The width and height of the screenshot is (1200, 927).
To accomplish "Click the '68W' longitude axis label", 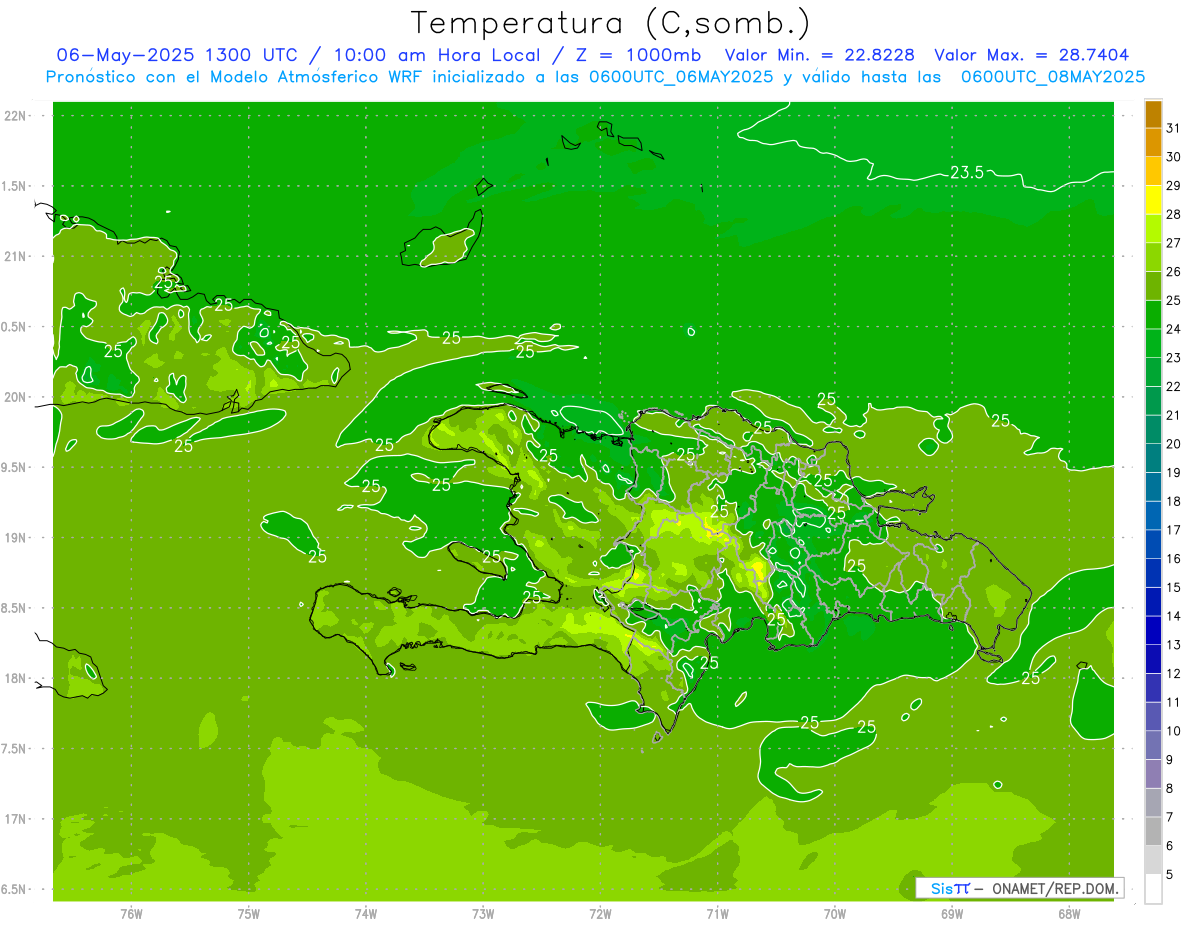I will [1069, 914].
